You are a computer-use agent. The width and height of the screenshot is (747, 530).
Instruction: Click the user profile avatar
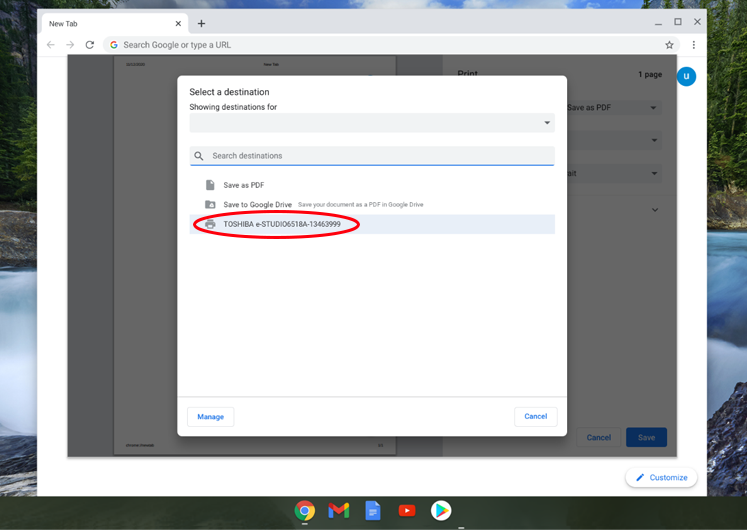click(x=686, y=76)
